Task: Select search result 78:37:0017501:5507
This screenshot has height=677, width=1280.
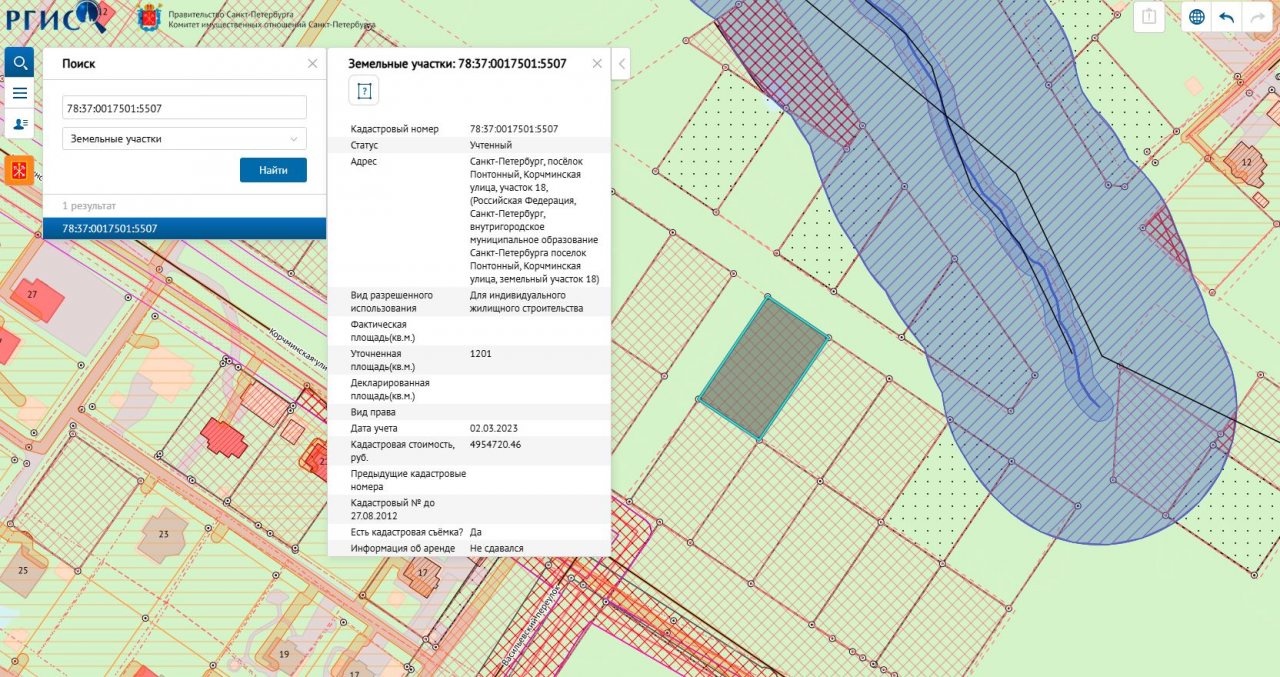Action: click(184, 228)
